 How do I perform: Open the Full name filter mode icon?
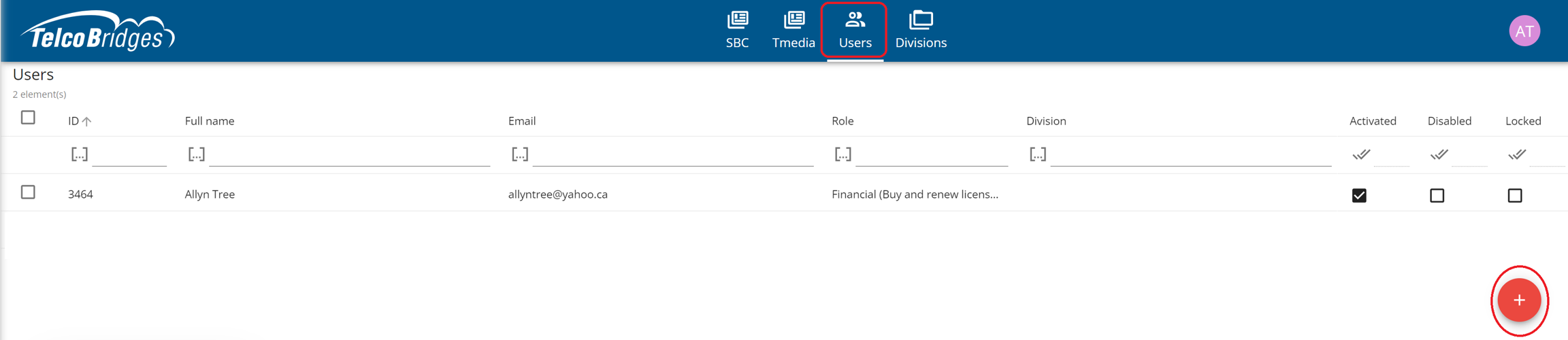[196, 155]
